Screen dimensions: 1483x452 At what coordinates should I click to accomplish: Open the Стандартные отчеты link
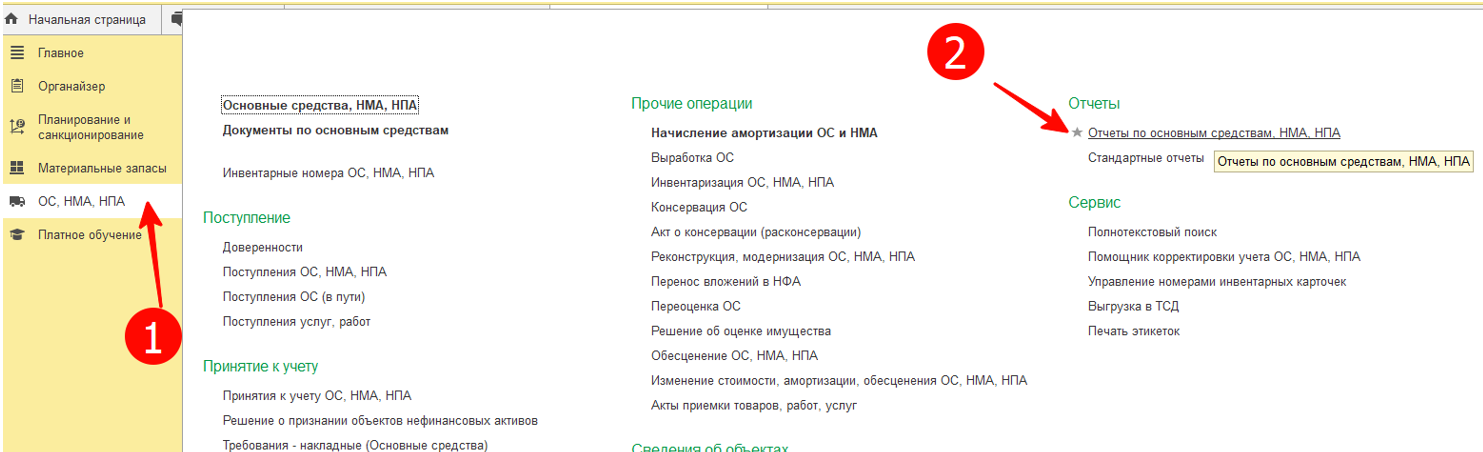click(x=1145, y=158)
